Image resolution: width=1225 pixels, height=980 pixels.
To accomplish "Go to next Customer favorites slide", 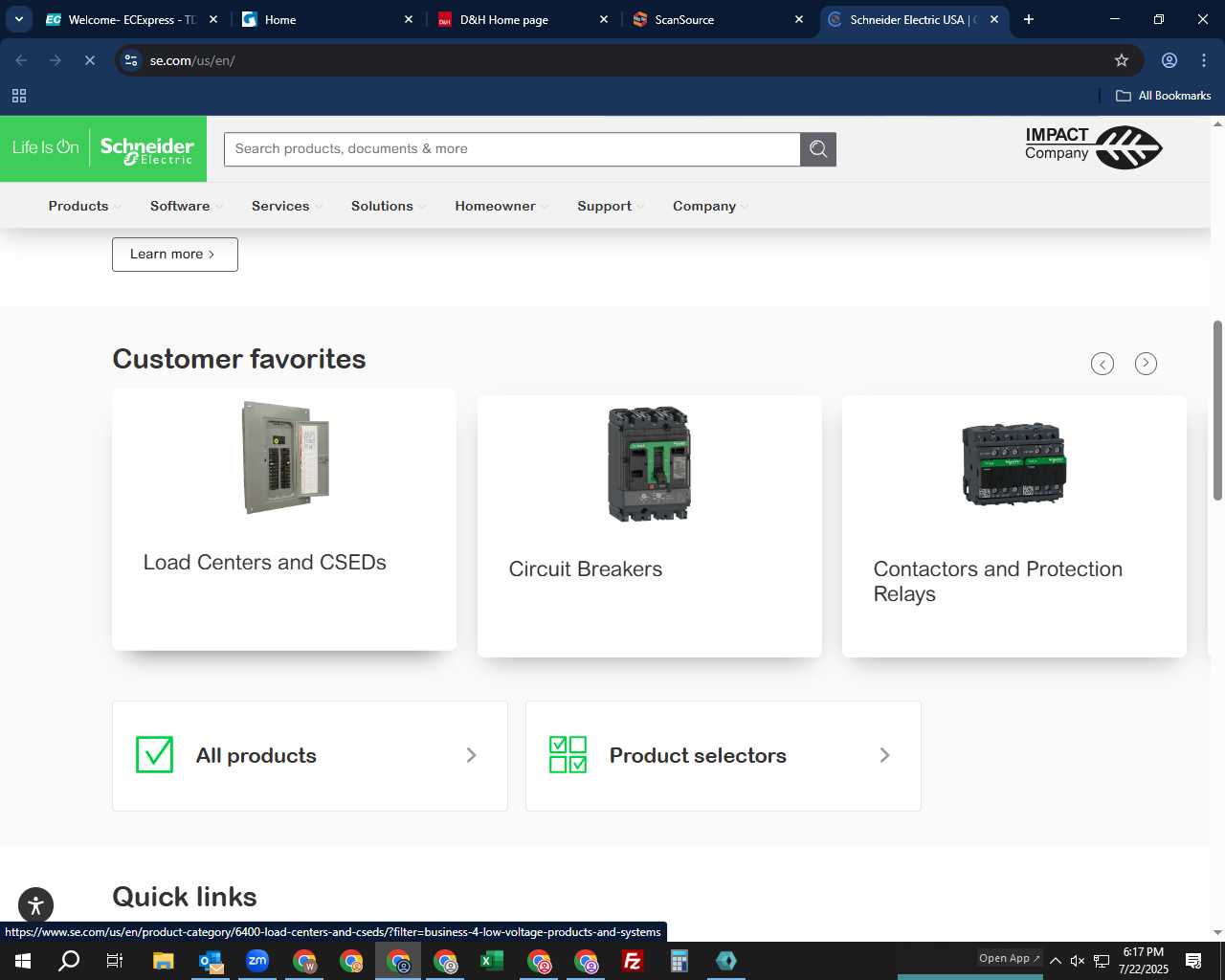I will (1146, 364).
